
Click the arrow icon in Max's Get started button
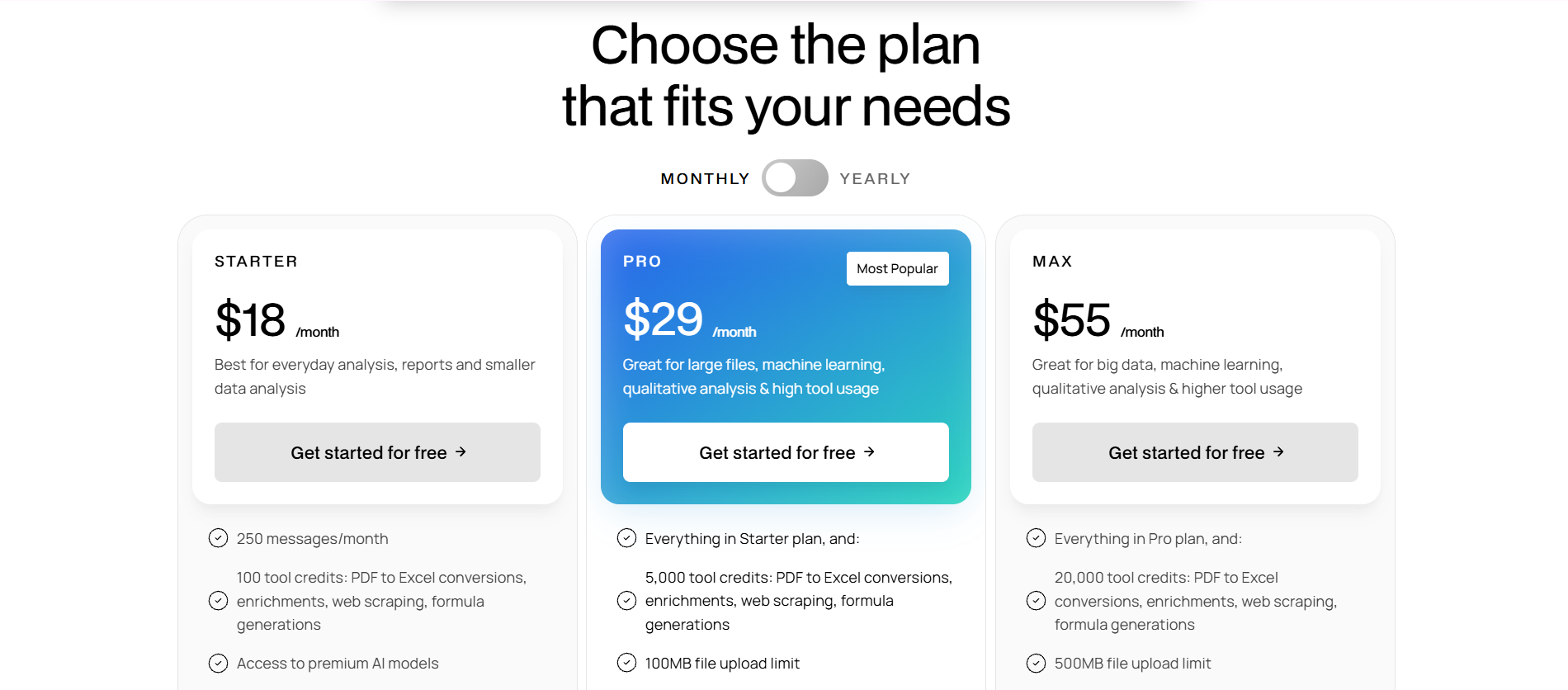1279,451
